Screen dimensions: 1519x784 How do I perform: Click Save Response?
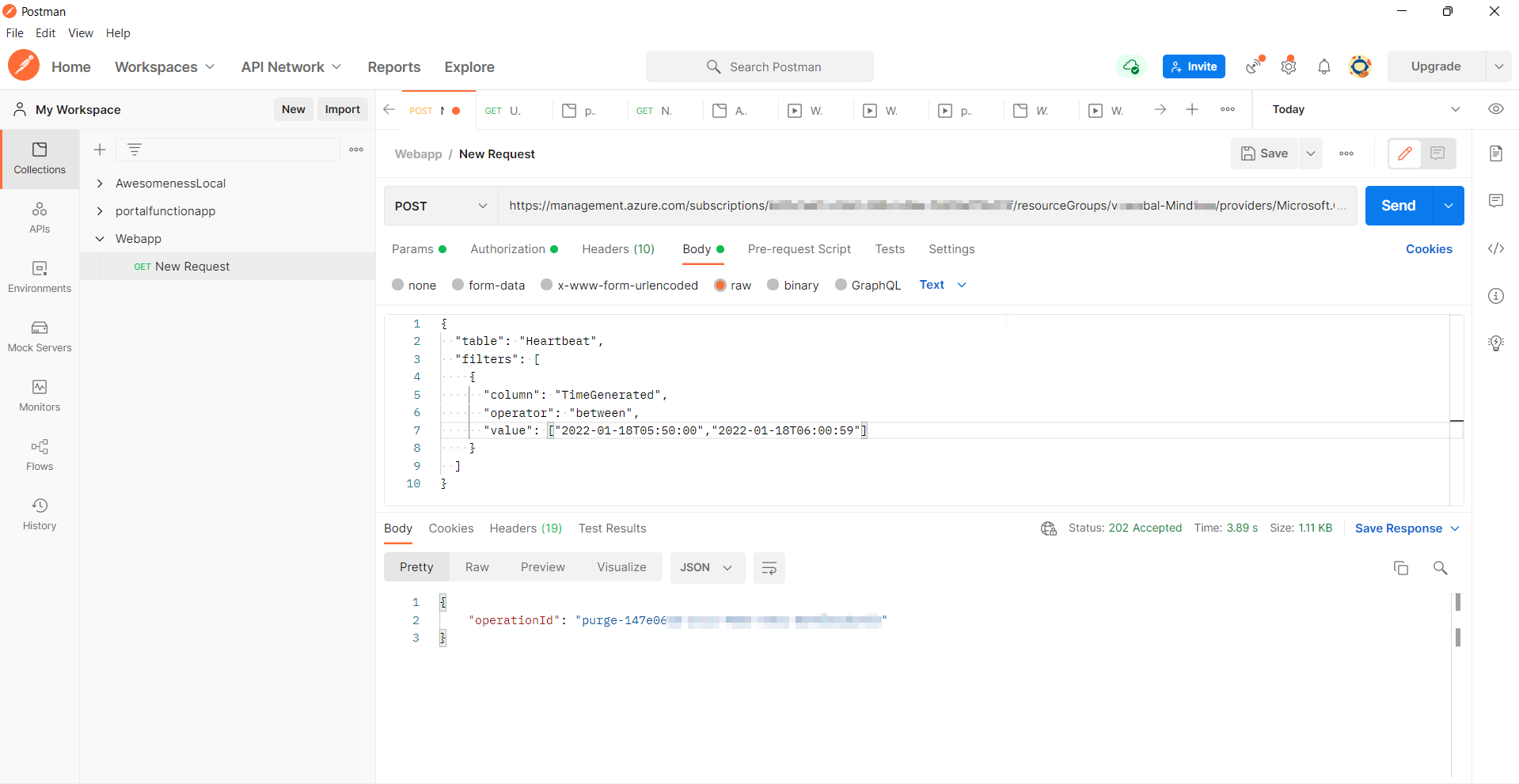[1399, 528]
